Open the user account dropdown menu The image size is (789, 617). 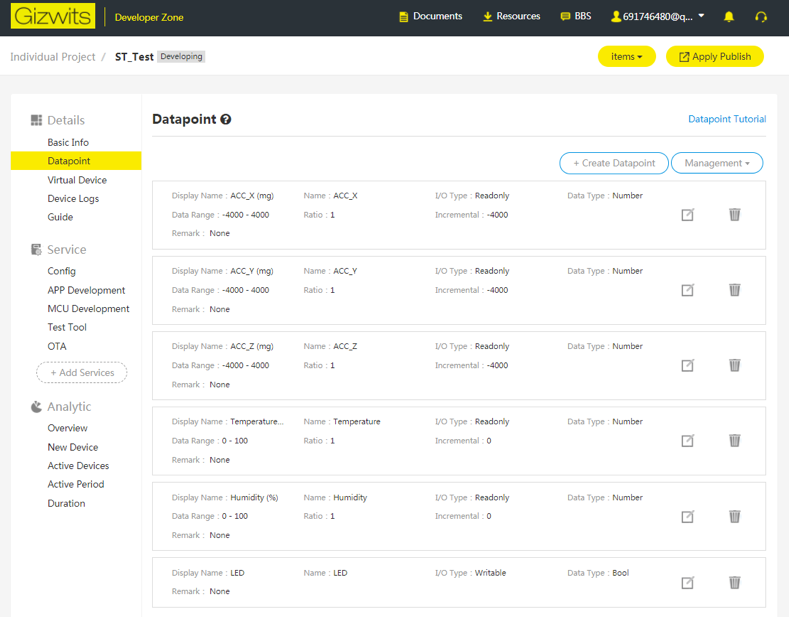(x=658, y=17)
